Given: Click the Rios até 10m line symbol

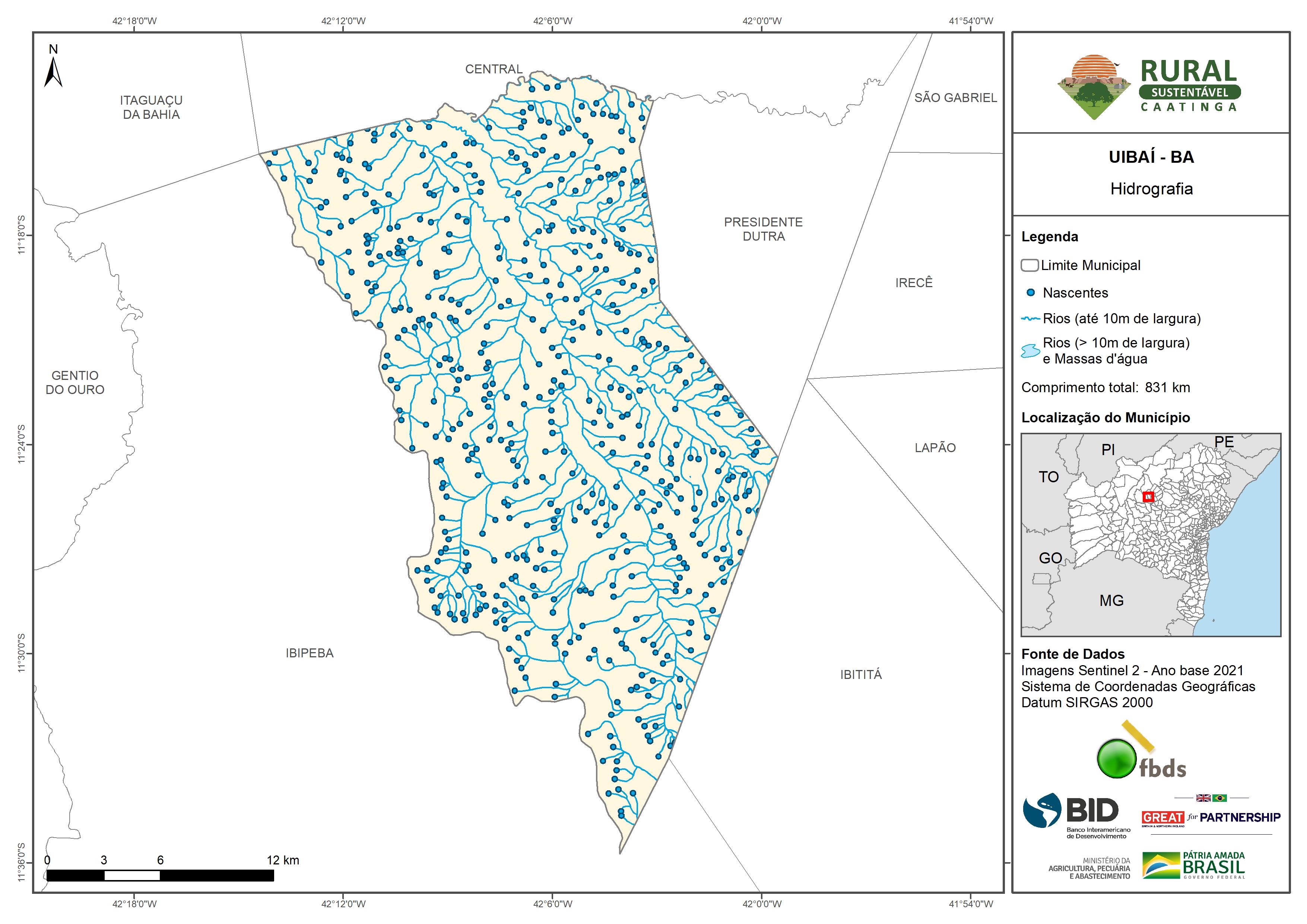Looking at the screenshot, I should (1030, 319).
